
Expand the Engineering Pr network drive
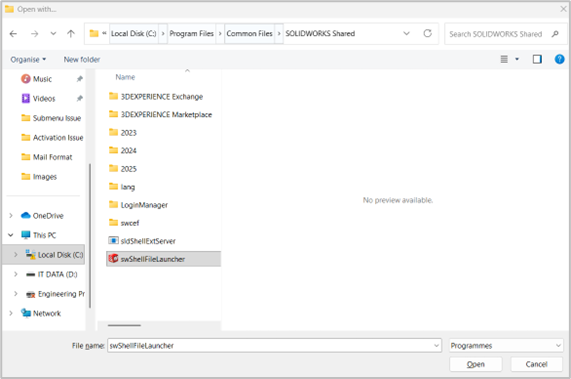pyautogui.click(x=16, y=293)
